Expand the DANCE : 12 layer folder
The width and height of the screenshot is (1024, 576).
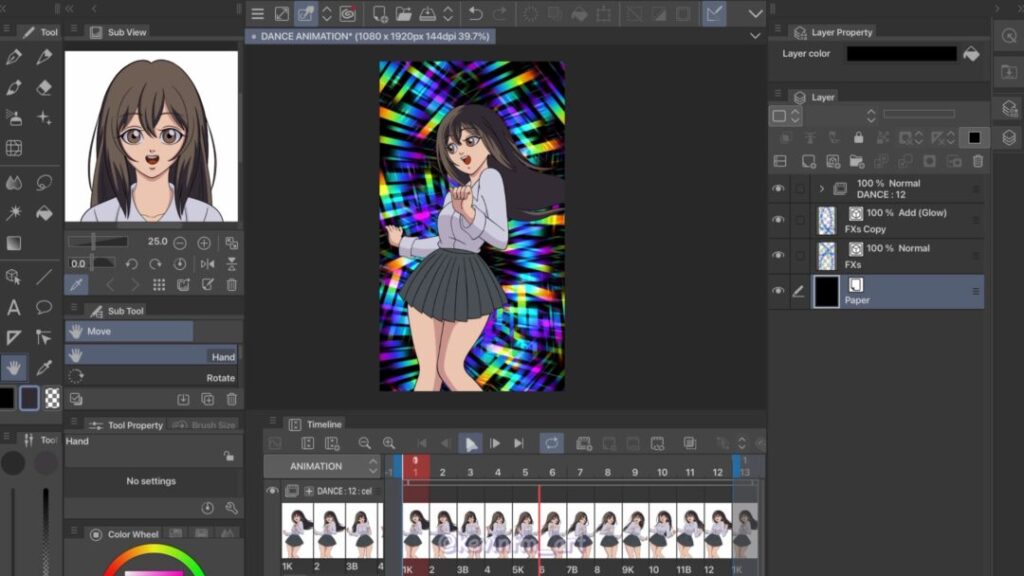[822, 189]
